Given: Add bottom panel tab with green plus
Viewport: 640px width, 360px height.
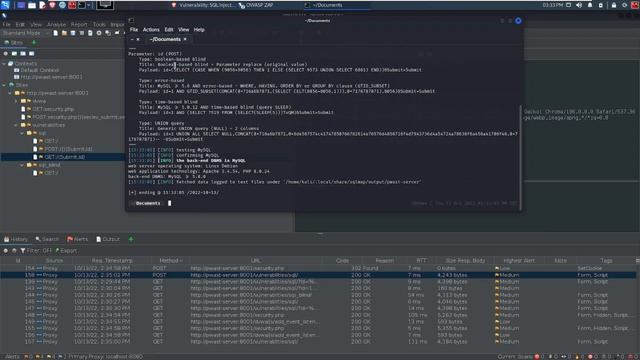Looking at the screenshot, I should [131, 239].
